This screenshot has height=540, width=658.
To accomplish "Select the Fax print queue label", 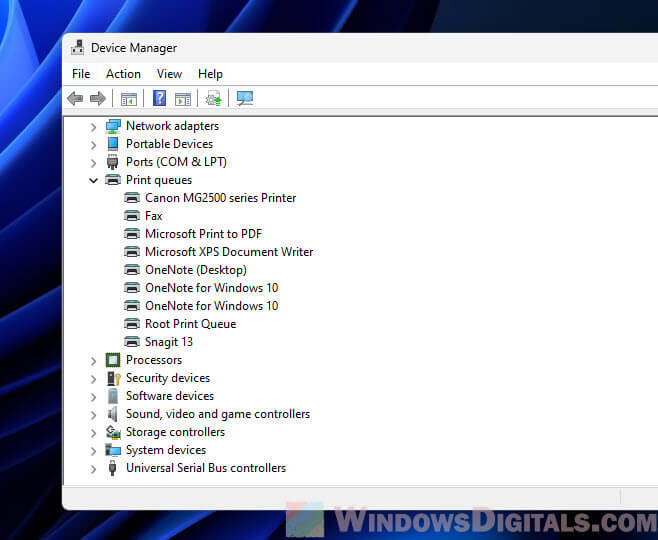I will pos(154,216).
